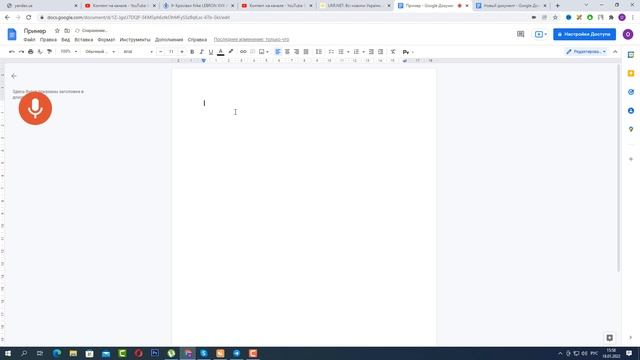Screen dimensions: 640x360
Task: Open the Дополнения menu
Action: coord(169,40)
